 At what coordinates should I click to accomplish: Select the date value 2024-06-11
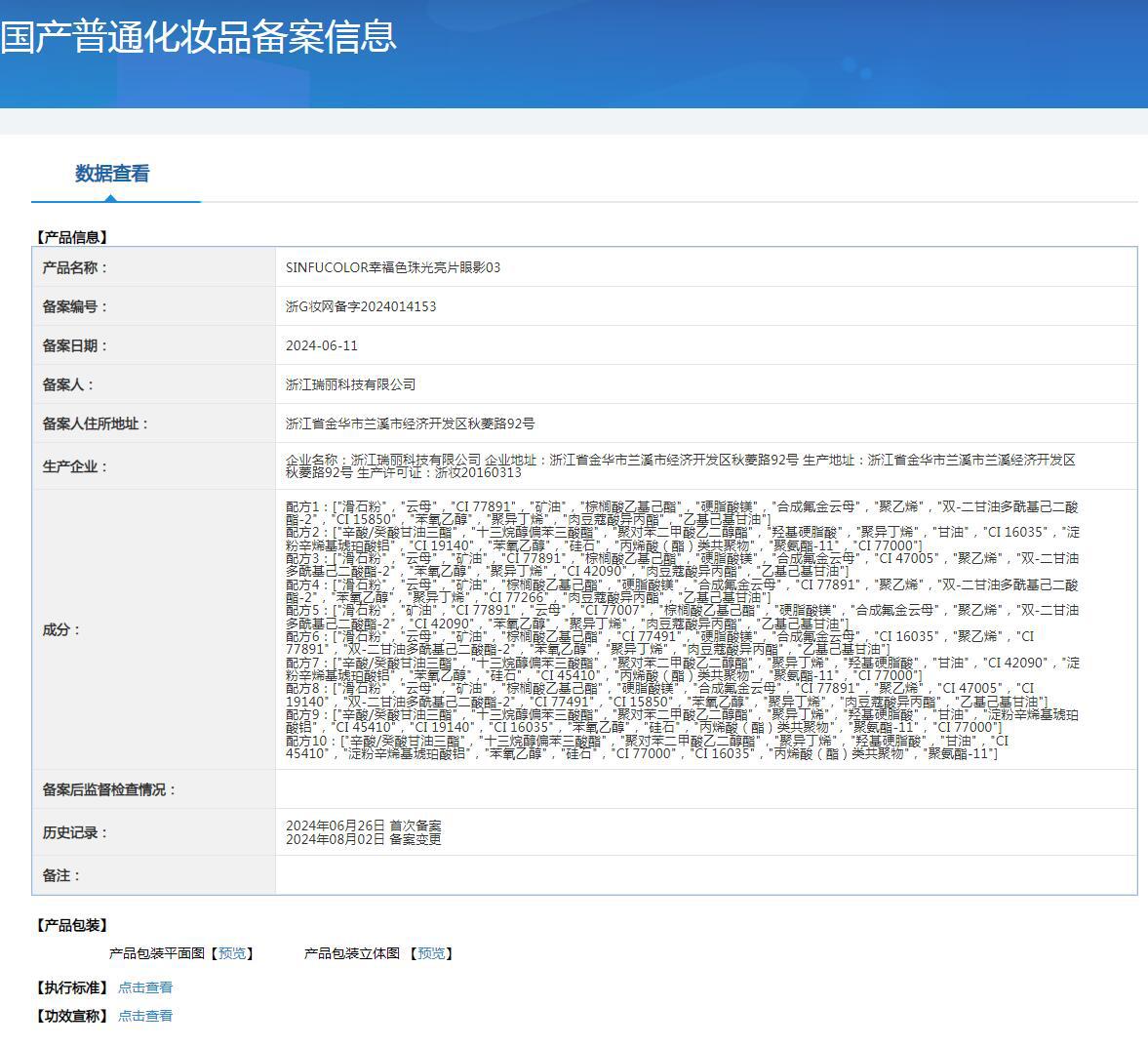[322, 345]
